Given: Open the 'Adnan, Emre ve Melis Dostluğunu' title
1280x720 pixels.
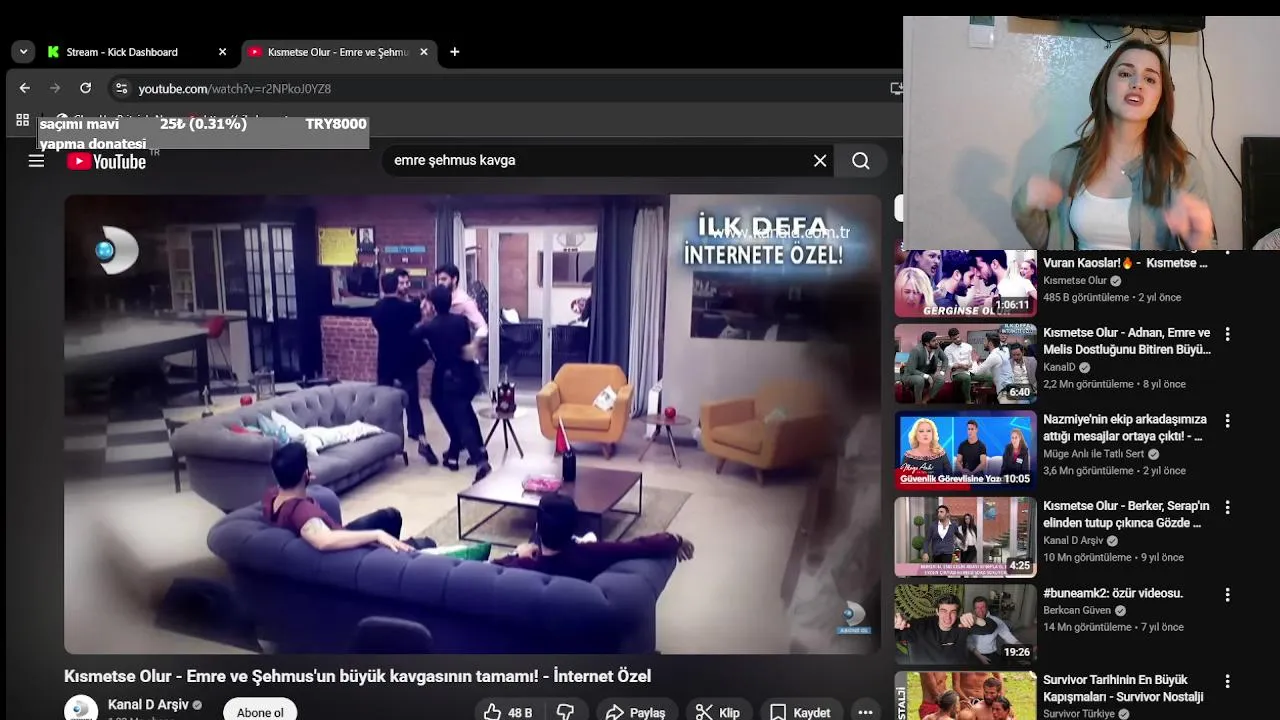Looking at the screenshot, I should pos(1127,341).
